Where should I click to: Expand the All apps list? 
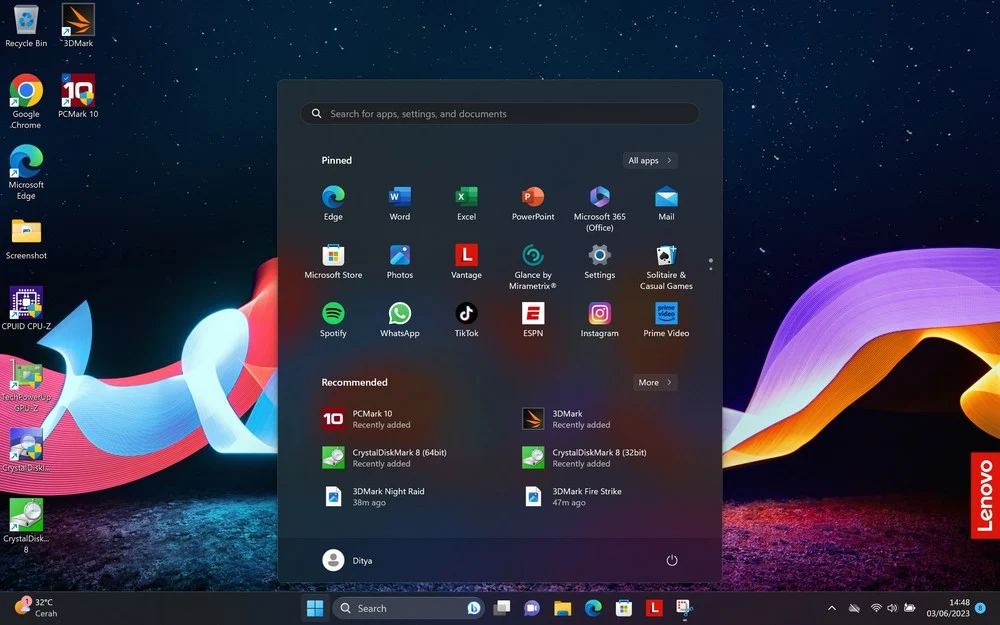click(650, 161)
